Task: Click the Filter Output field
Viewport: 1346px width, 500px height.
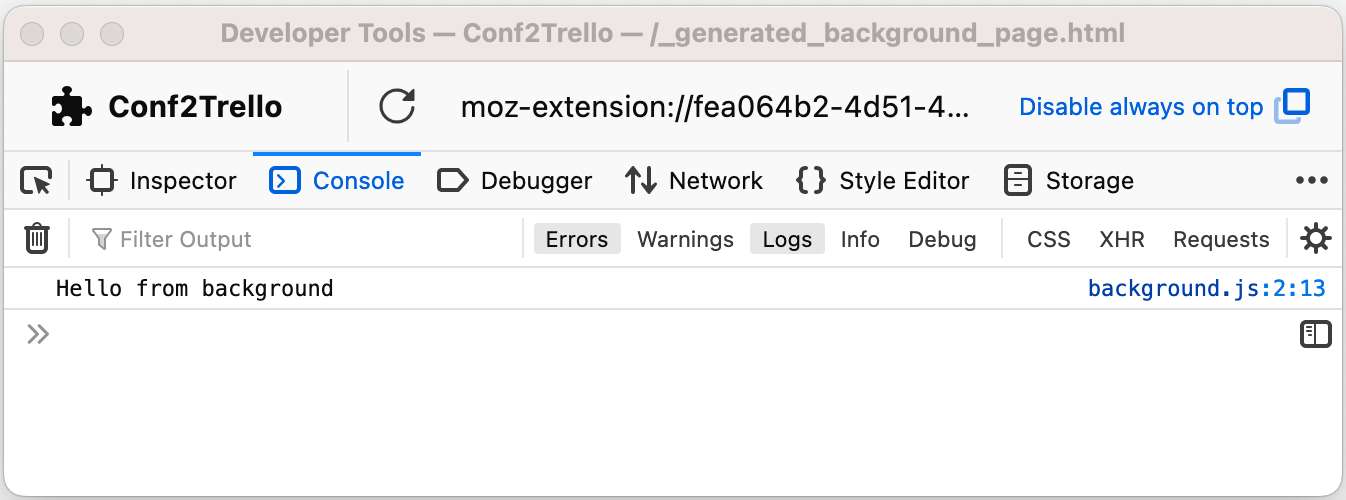Action: (x=300, y=239)
